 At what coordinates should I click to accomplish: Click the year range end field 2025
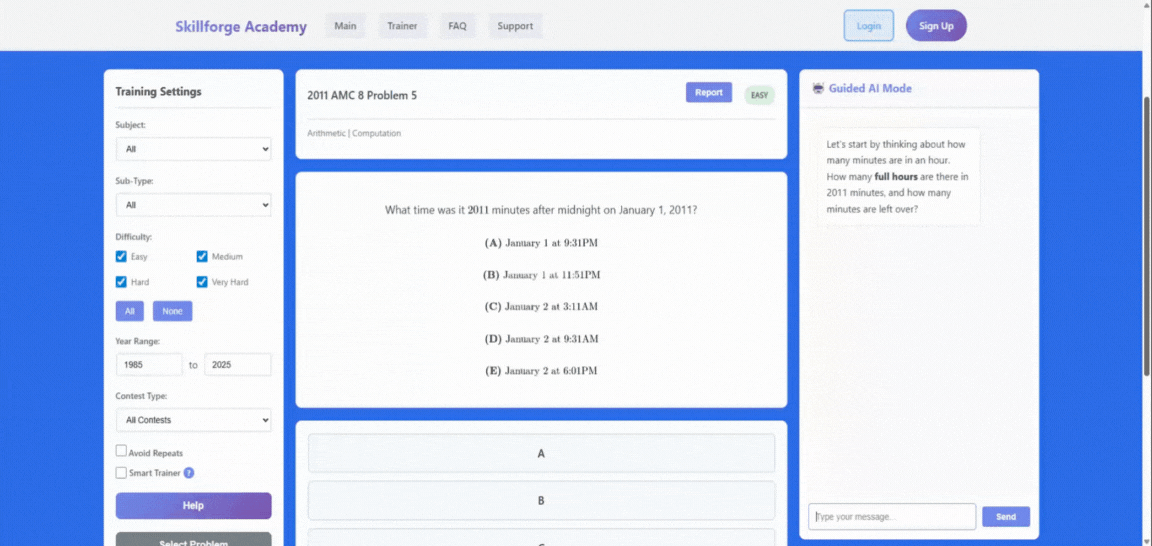237,364
